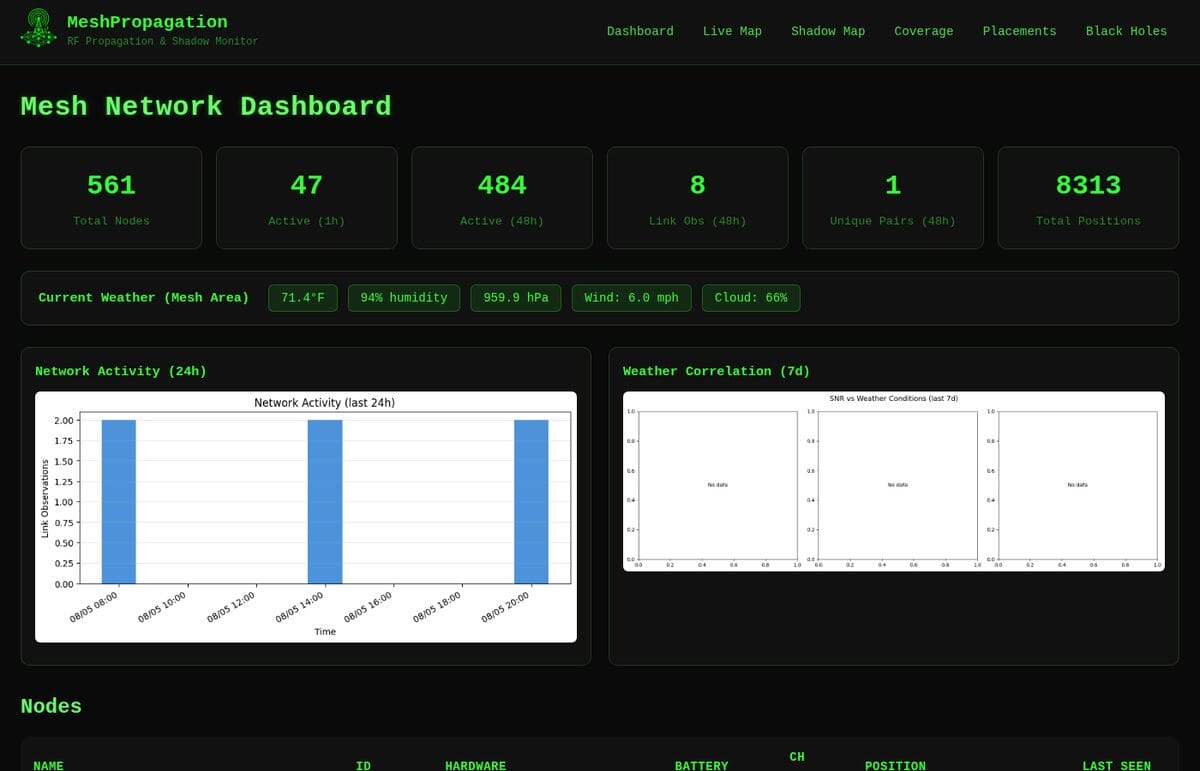Click the MeshPropagation antenna logo icon
Image resolution: width=1200 pixels, height=771 pixels.
[38, 28]
